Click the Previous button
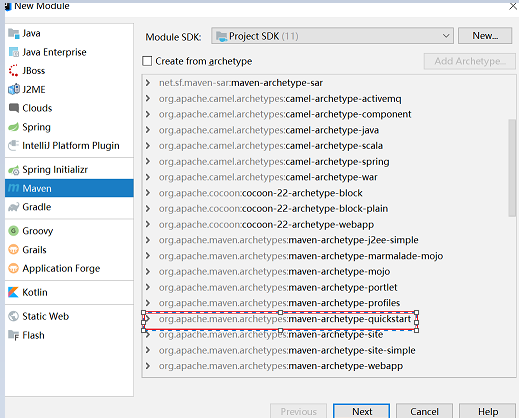The height and width of the screenshot is (418, 519). pyautogui.click(x=298, y=411)
